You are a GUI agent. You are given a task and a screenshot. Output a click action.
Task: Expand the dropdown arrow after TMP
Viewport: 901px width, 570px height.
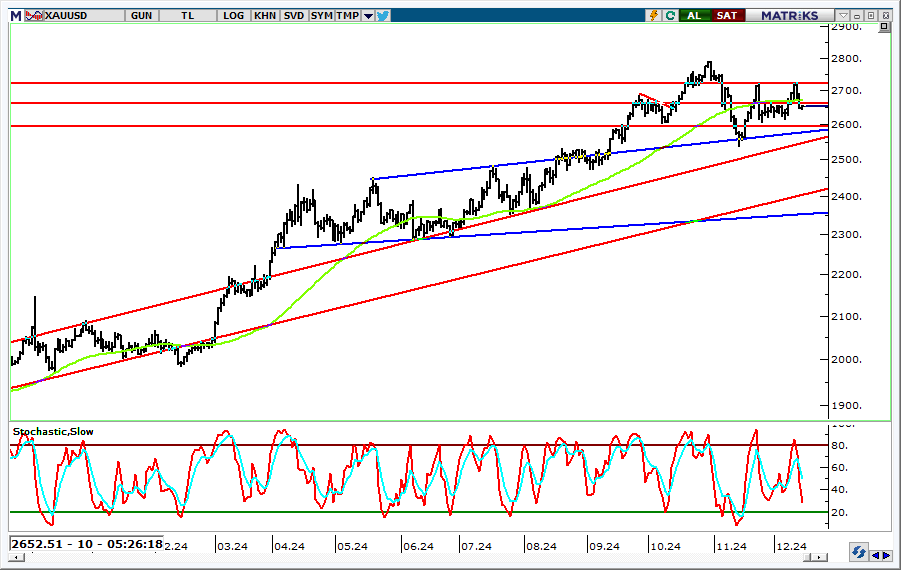pos(369,15)
